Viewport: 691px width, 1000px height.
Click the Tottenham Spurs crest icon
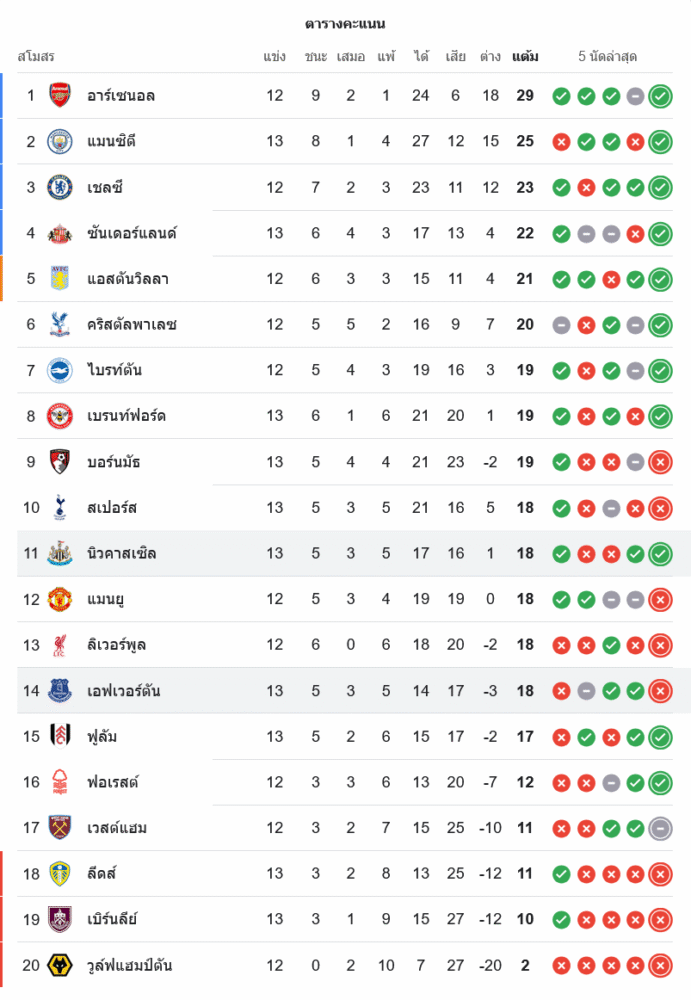(x=60, y=508)
